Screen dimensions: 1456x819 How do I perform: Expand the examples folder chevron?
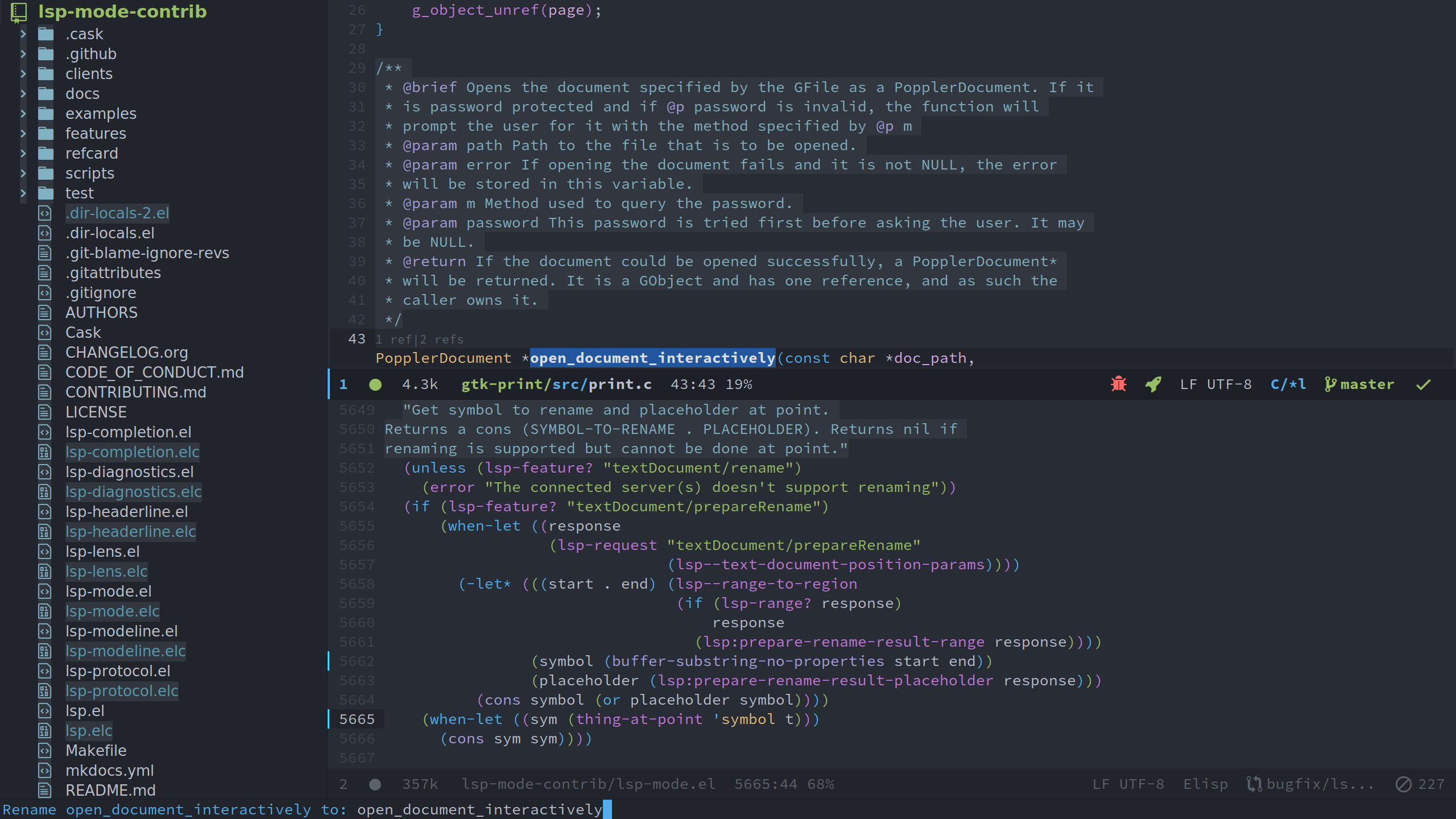tap(23, 114)
